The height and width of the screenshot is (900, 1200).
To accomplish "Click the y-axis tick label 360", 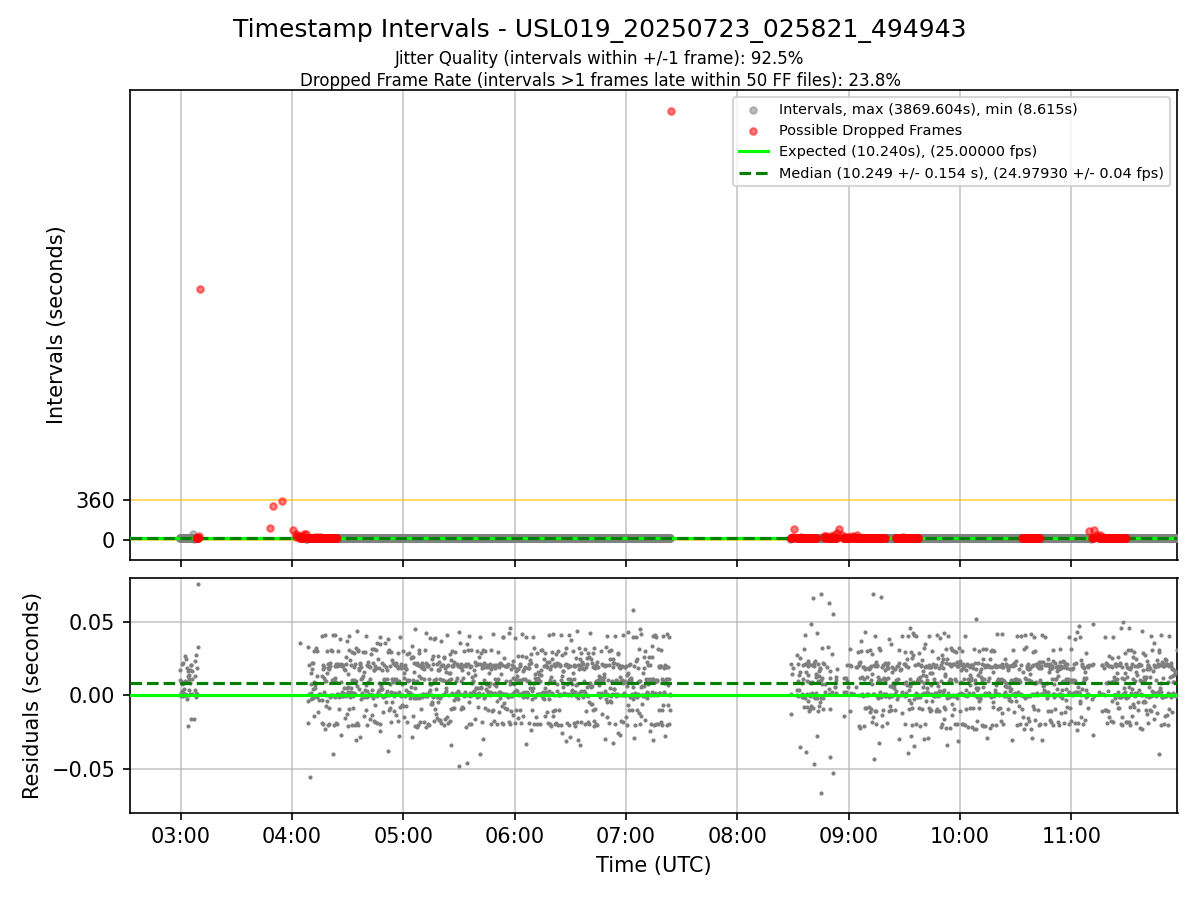I will [x=96, y=500].
